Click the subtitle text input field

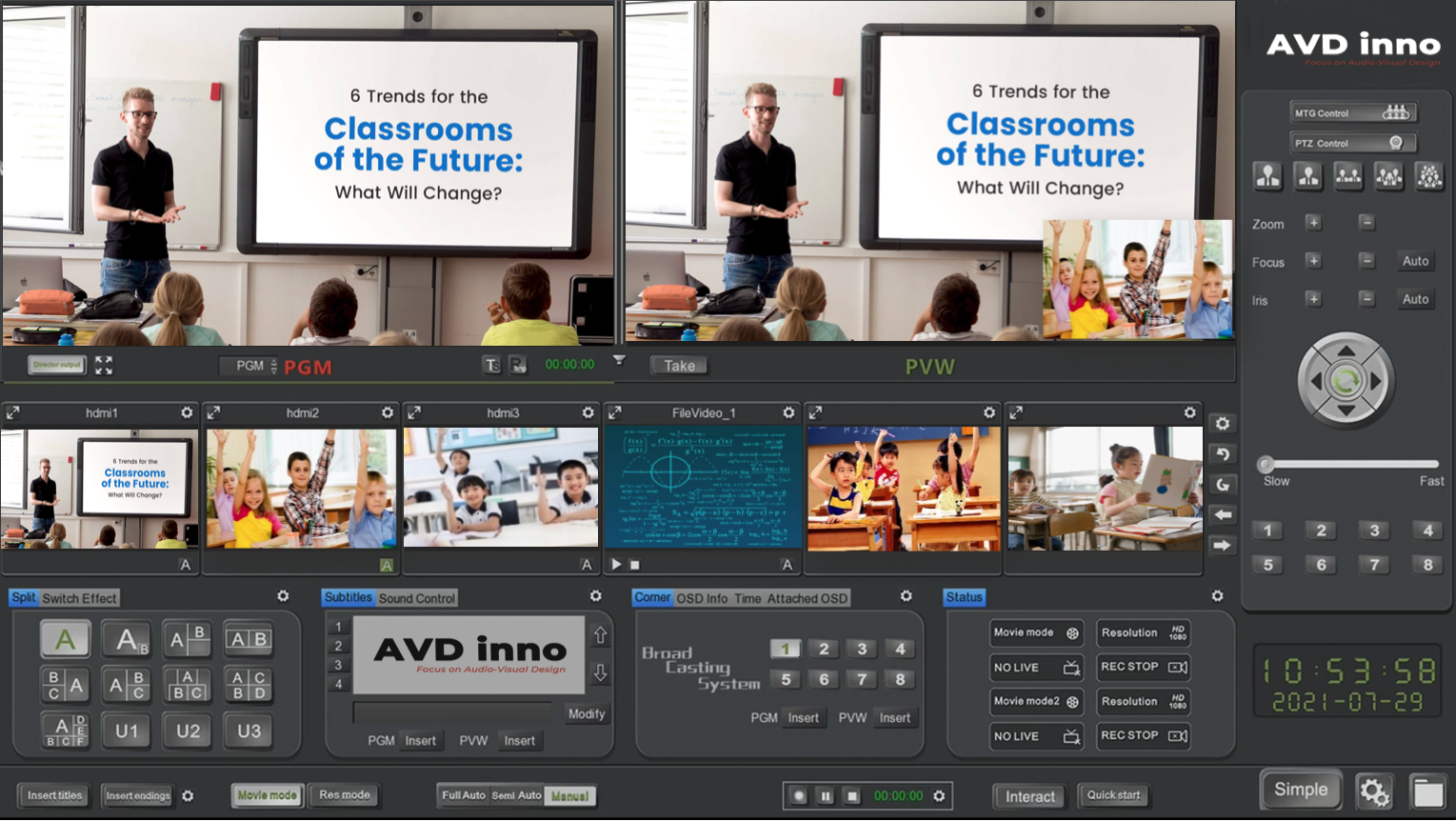point(453,712)
